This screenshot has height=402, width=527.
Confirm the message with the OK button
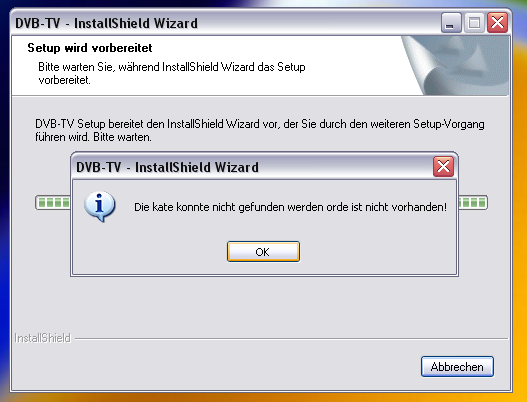coord(263,251)
